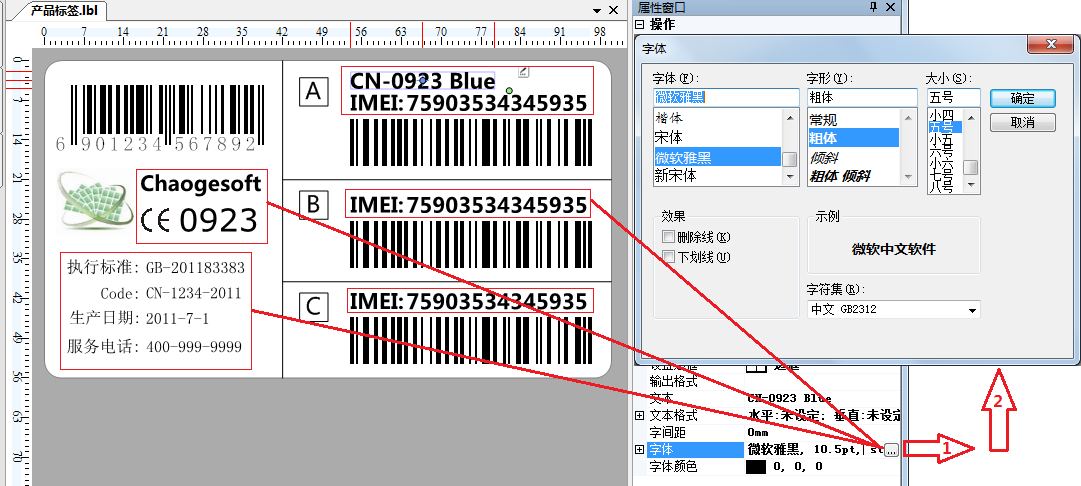Click the edit handle icon near CN-0923 Blue
Viewport: 1081px width, 486px height.
[523, 72]
